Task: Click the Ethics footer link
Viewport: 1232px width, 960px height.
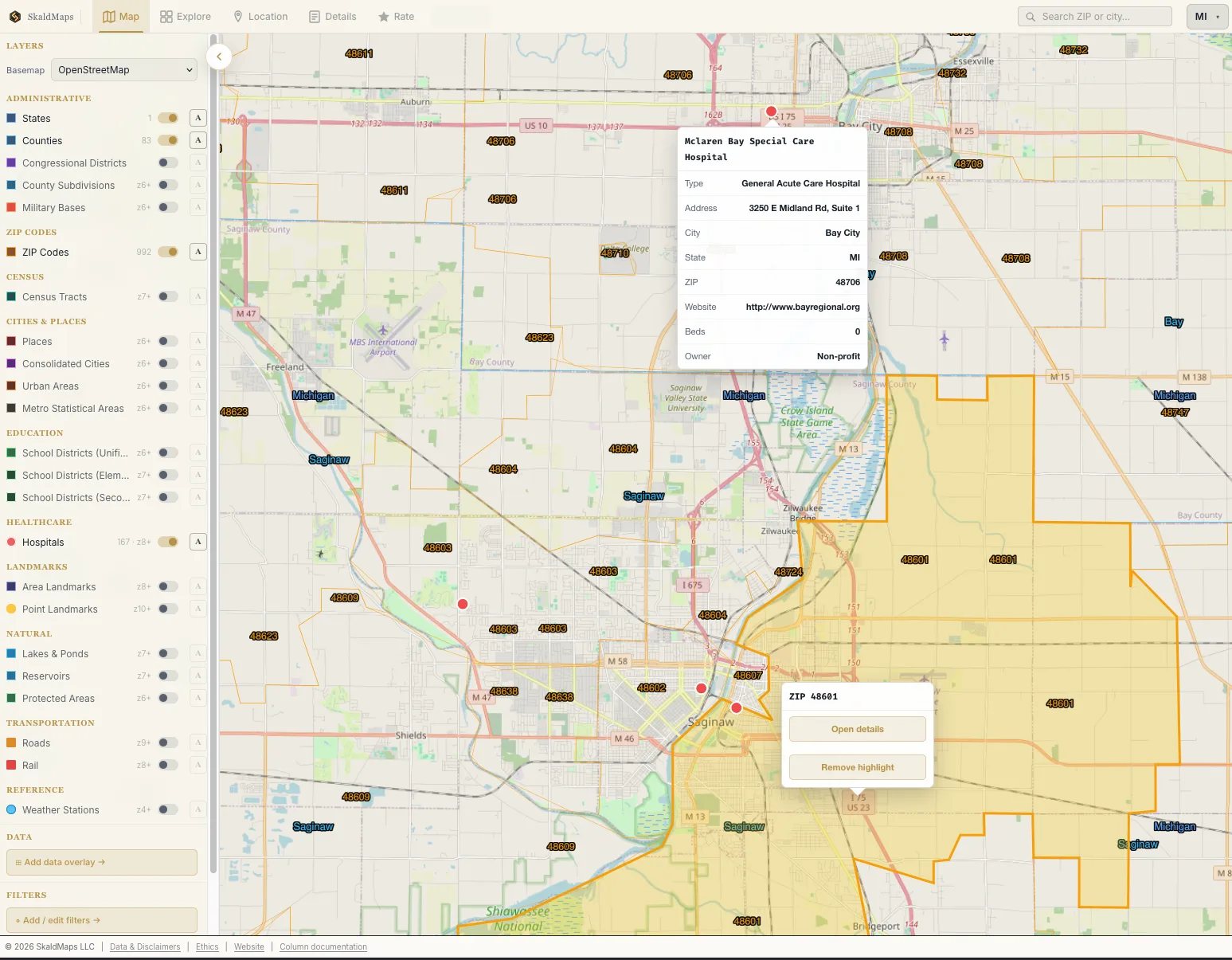Action: click(x=207, y=947)
